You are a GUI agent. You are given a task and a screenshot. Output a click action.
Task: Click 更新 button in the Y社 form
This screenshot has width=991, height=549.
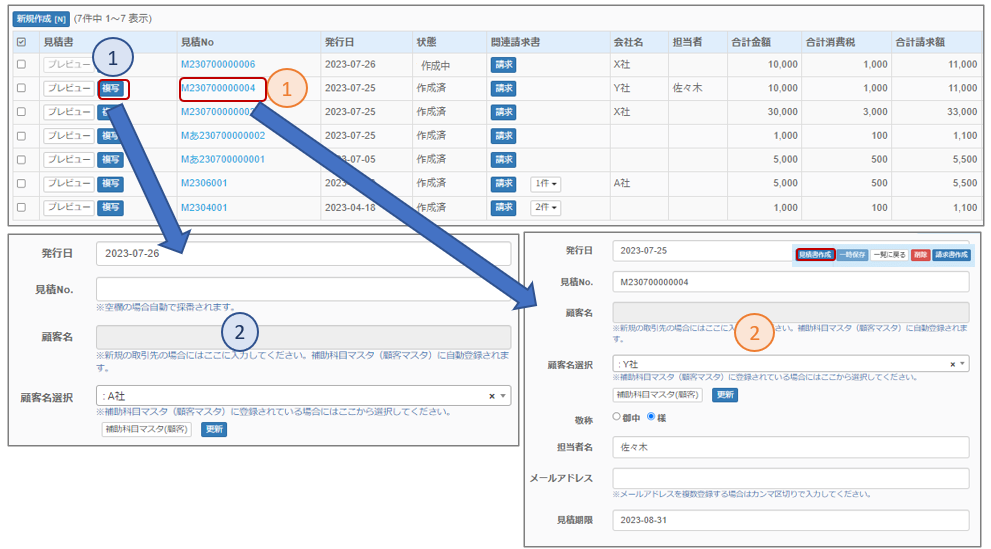(725, 395)
